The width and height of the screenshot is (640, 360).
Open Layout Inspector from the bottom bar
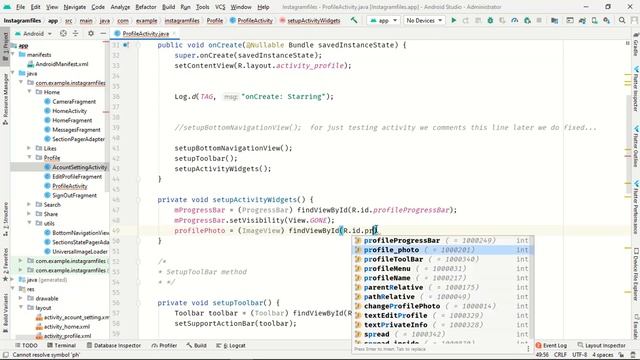(602, 345)
